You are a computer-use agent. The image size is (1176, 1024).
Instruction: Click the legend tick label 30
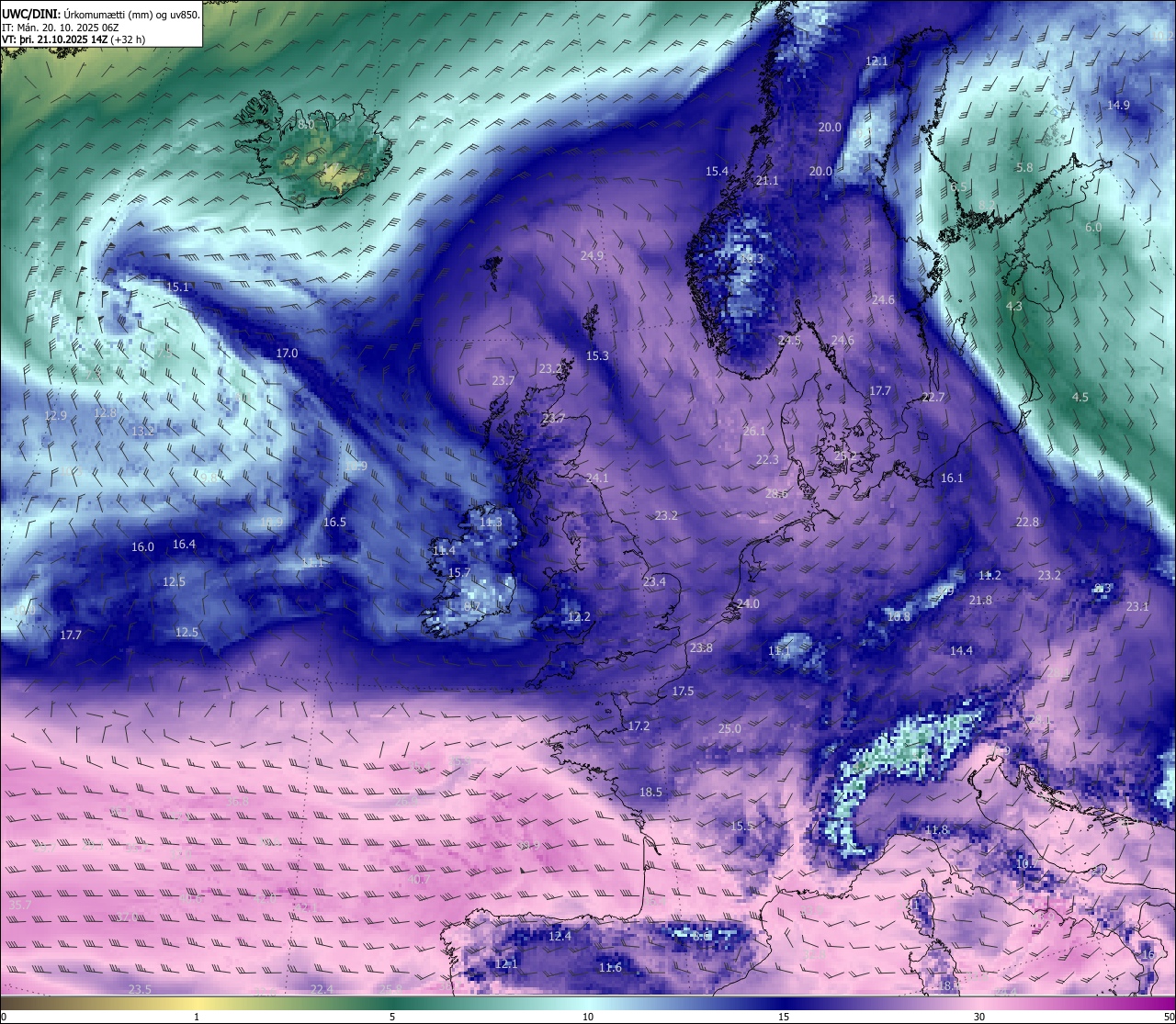coord(979,1017)
